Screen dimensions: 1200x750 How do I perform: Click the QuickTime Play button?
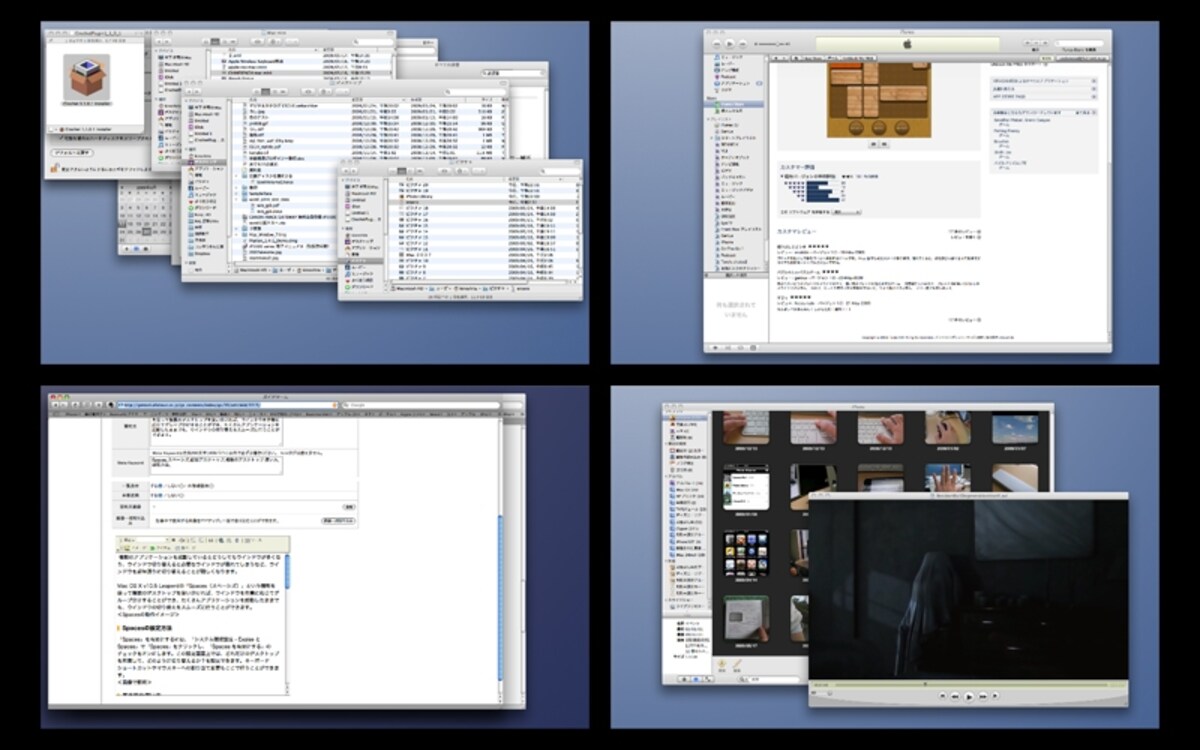[x=969, y=697]
